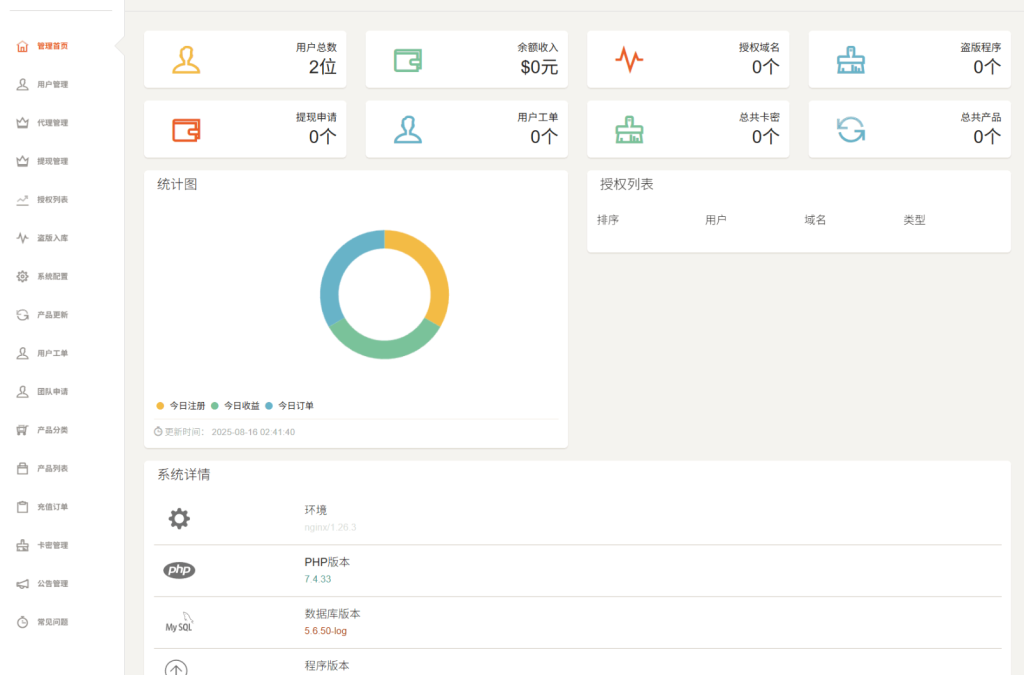Click the 数据库版本 label

point(332,614)
